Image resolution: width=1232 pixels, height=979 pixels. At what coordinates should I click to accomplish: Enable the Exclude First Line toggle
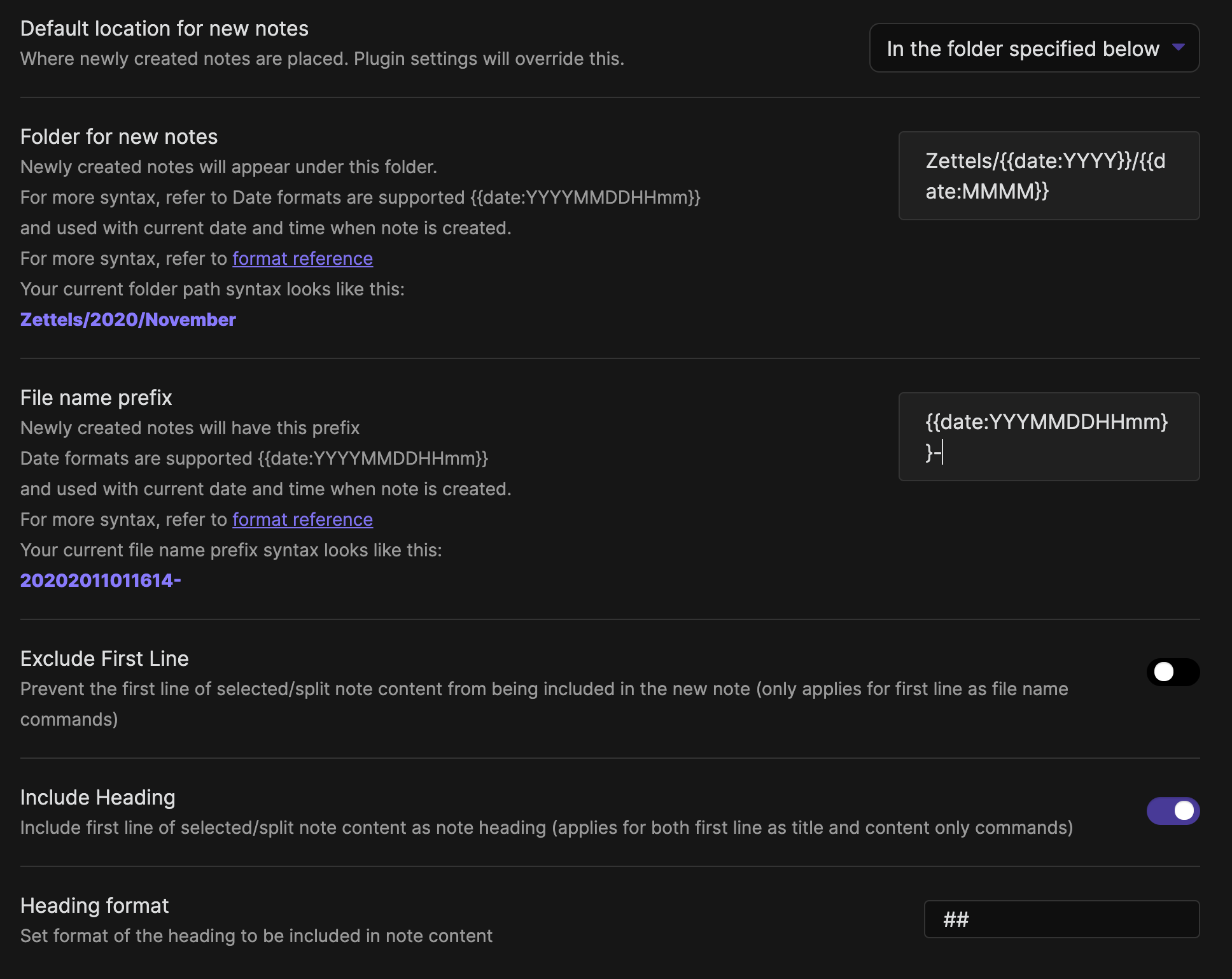1172,672
